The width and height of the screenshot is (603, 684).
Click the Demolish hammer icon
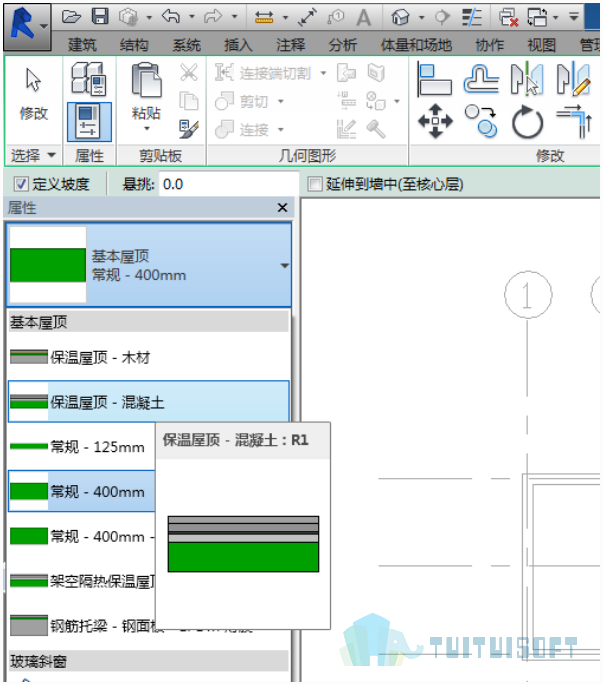[x=376, y=129]
